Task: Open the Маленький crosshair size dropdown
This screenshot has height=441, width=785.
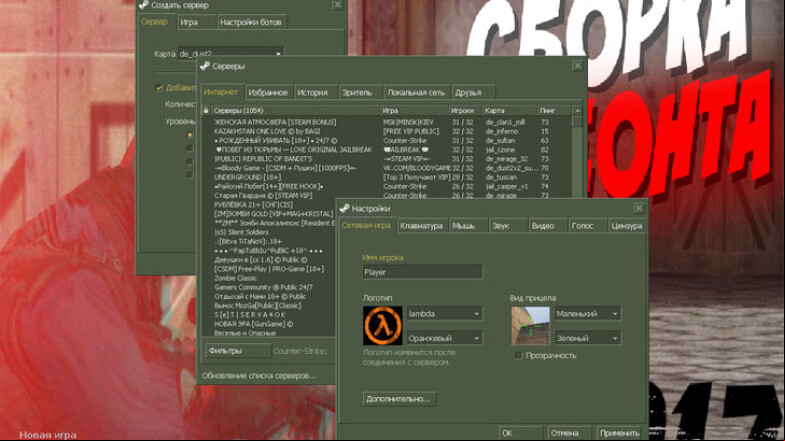Action: click(x=588, y=314)
